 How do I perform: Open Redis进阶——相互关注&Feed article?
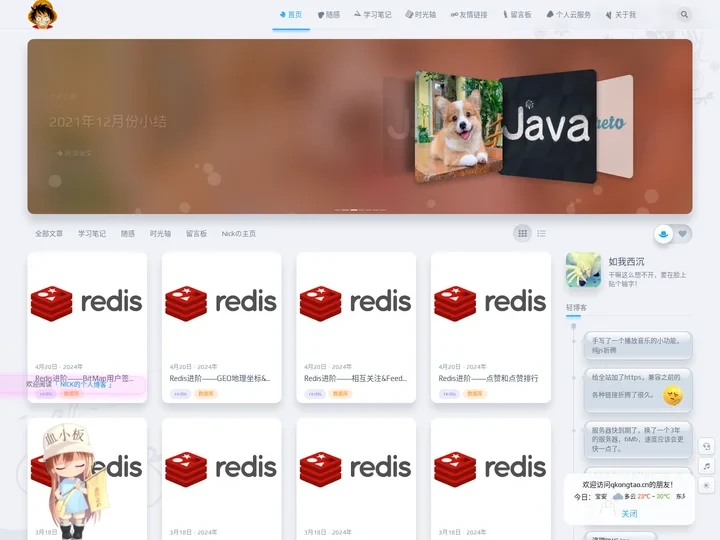click(x=355, y=378)
